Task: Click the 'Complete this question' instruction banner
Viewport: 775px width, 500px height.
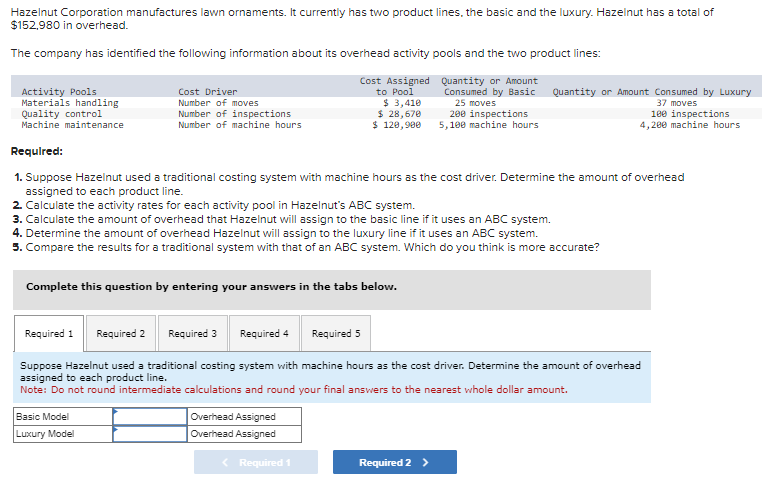Action: [332, 290]
